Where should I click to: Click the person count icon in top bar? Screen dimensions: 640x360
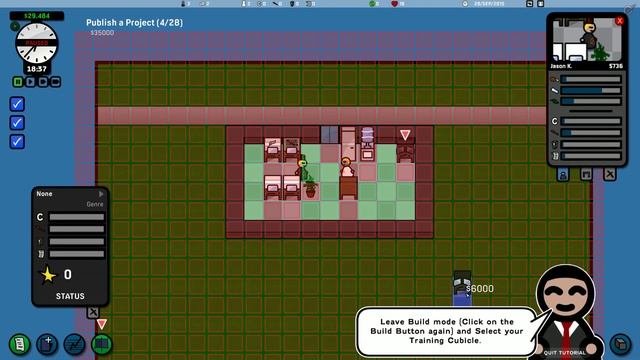pyautogui.click(x=183, y=4)
